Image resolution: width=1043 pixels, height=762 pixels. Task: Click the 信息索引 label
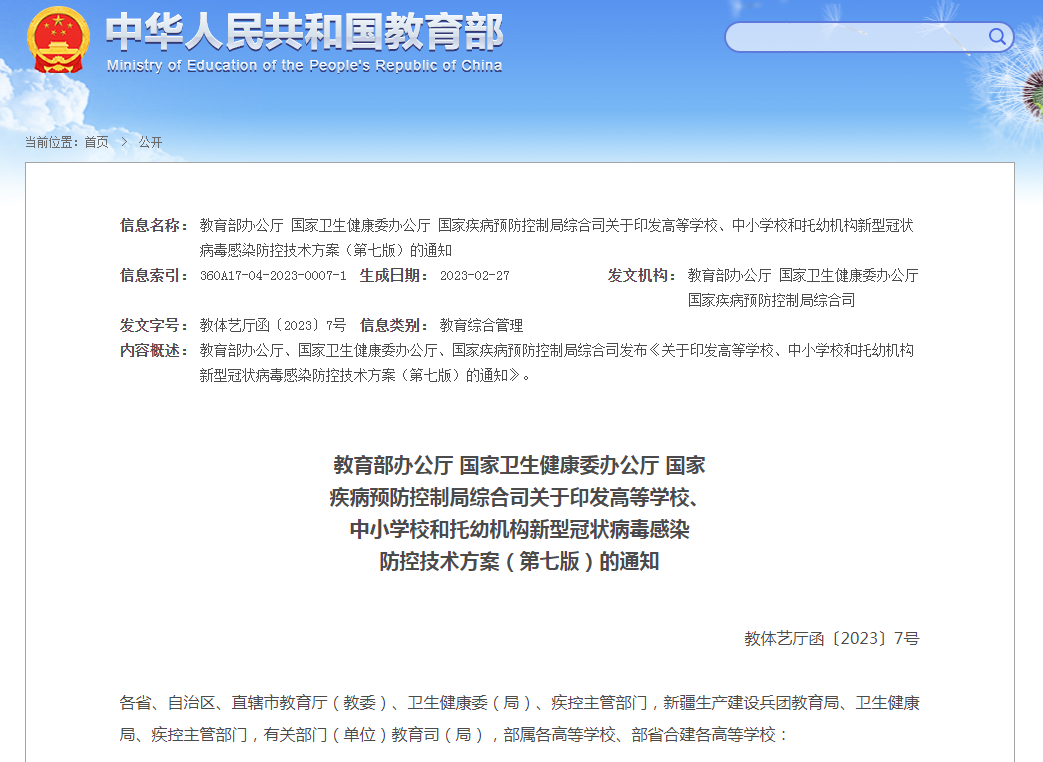point(154,275)
